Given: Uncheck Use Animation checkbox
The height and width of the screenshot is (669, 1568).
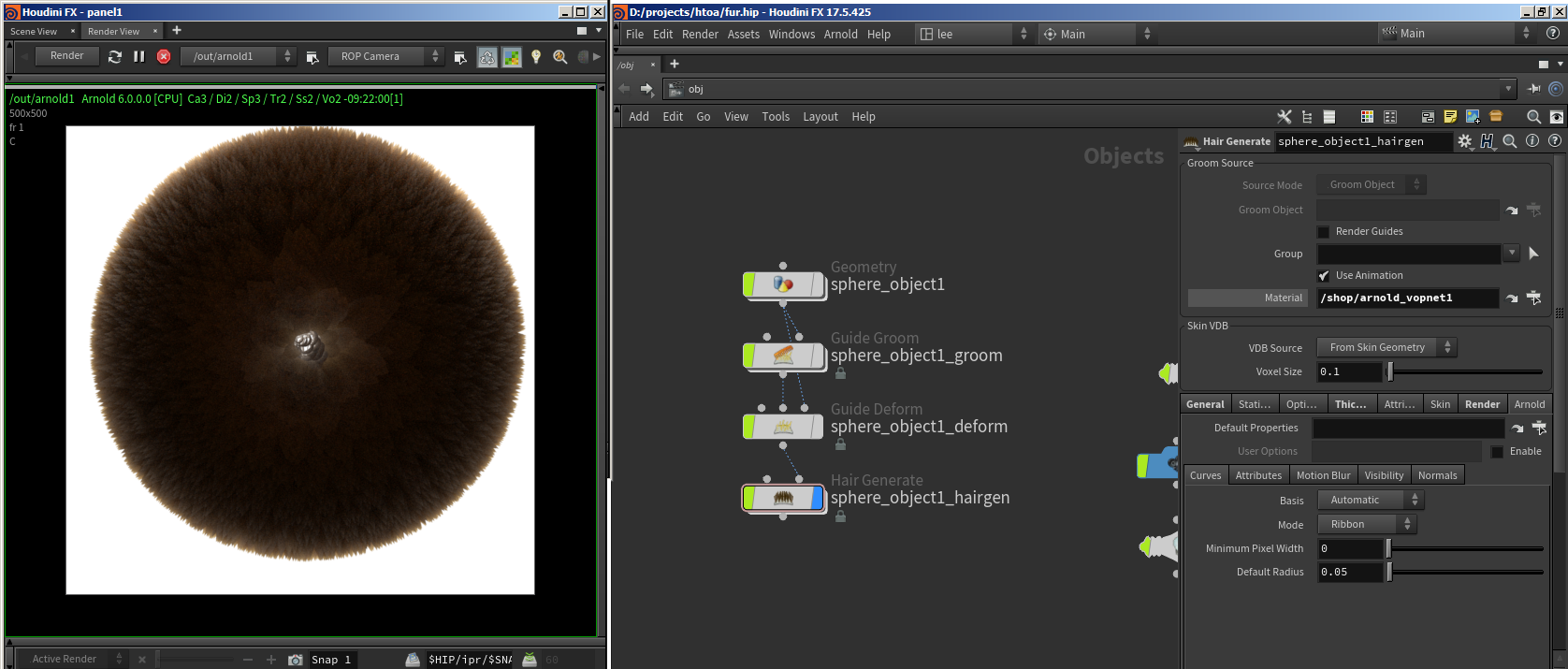Looking at the screenshot, I should tap(1323, 276).
